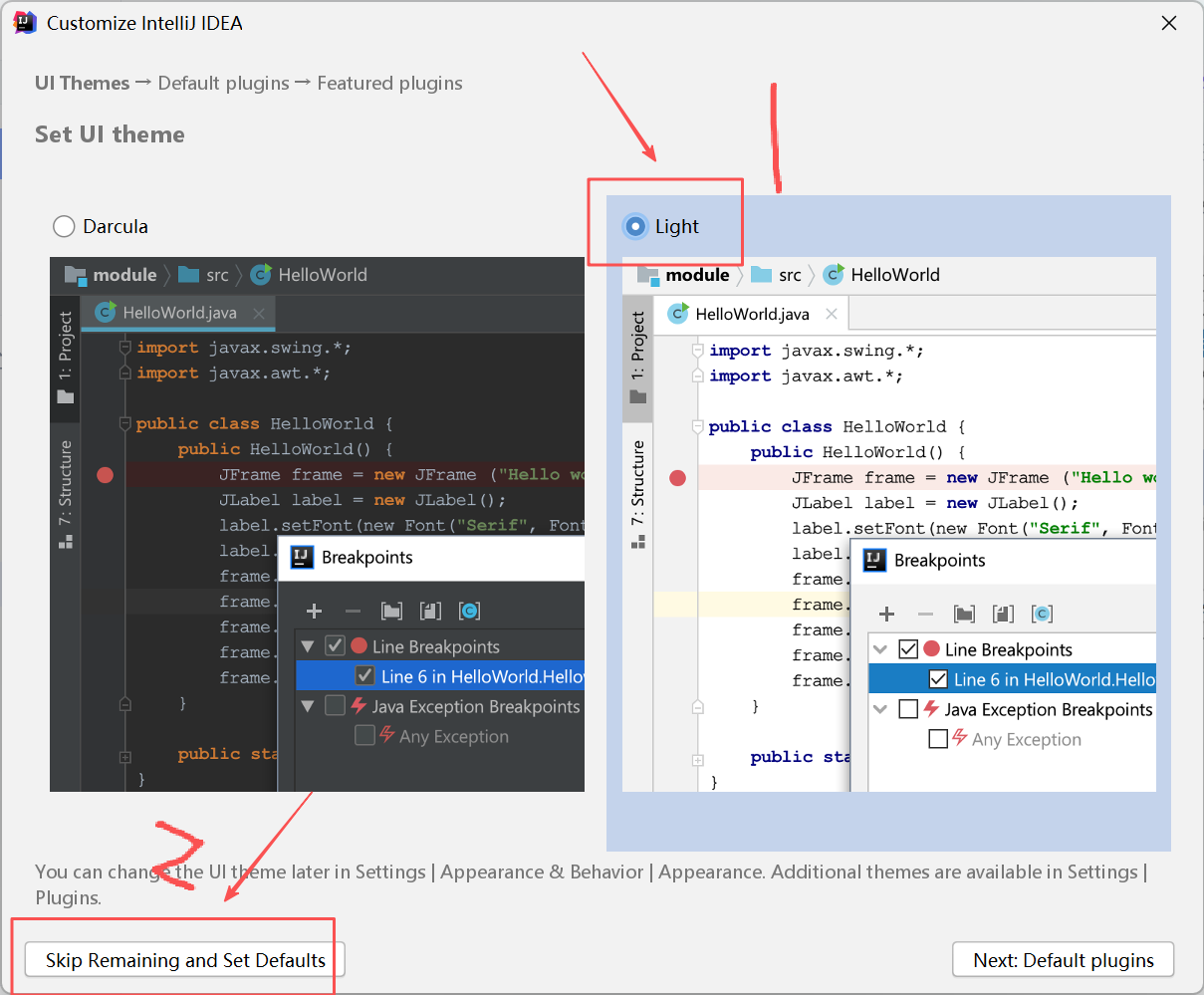The height and width of the screenshot is (995, 1204).
Task: Toggle Line Breakpoints checkbox in Darcula preview
Action: click(336, 646)
